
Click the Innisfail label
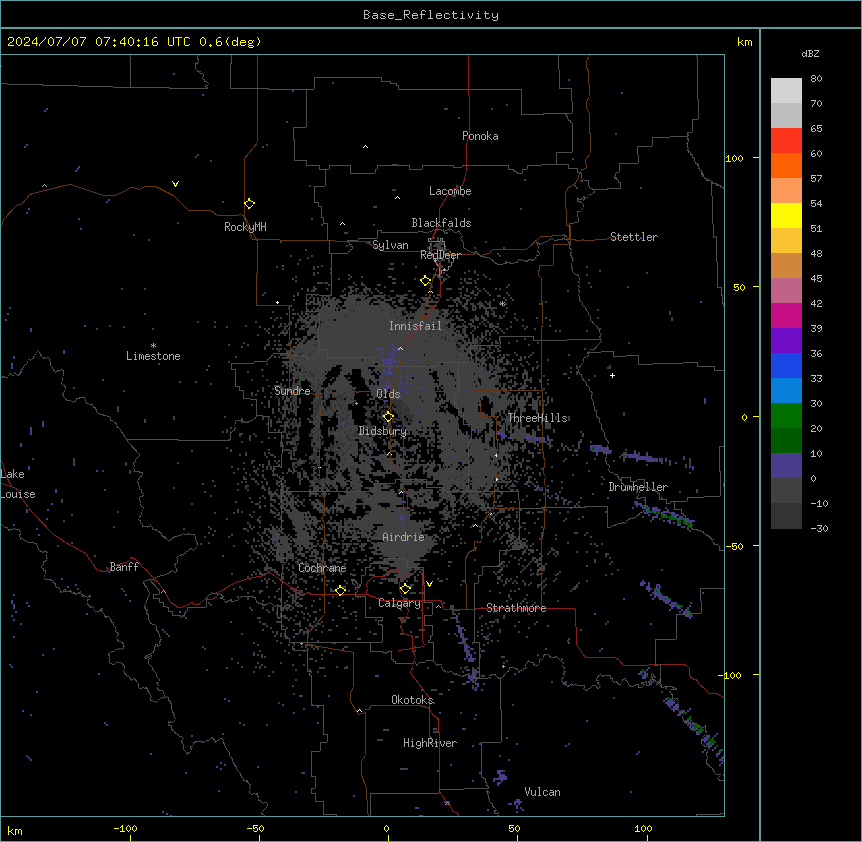415,326
